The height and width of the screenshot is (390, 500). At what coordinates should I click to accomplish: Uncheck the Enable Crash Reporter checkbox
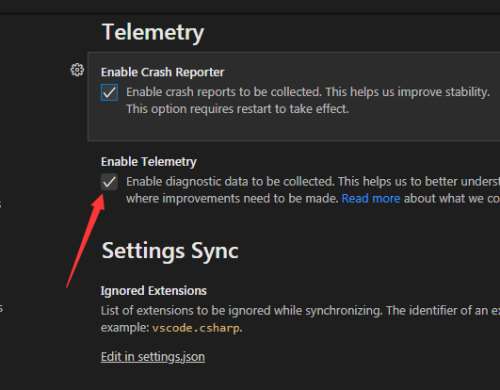[x=109, y=92]
